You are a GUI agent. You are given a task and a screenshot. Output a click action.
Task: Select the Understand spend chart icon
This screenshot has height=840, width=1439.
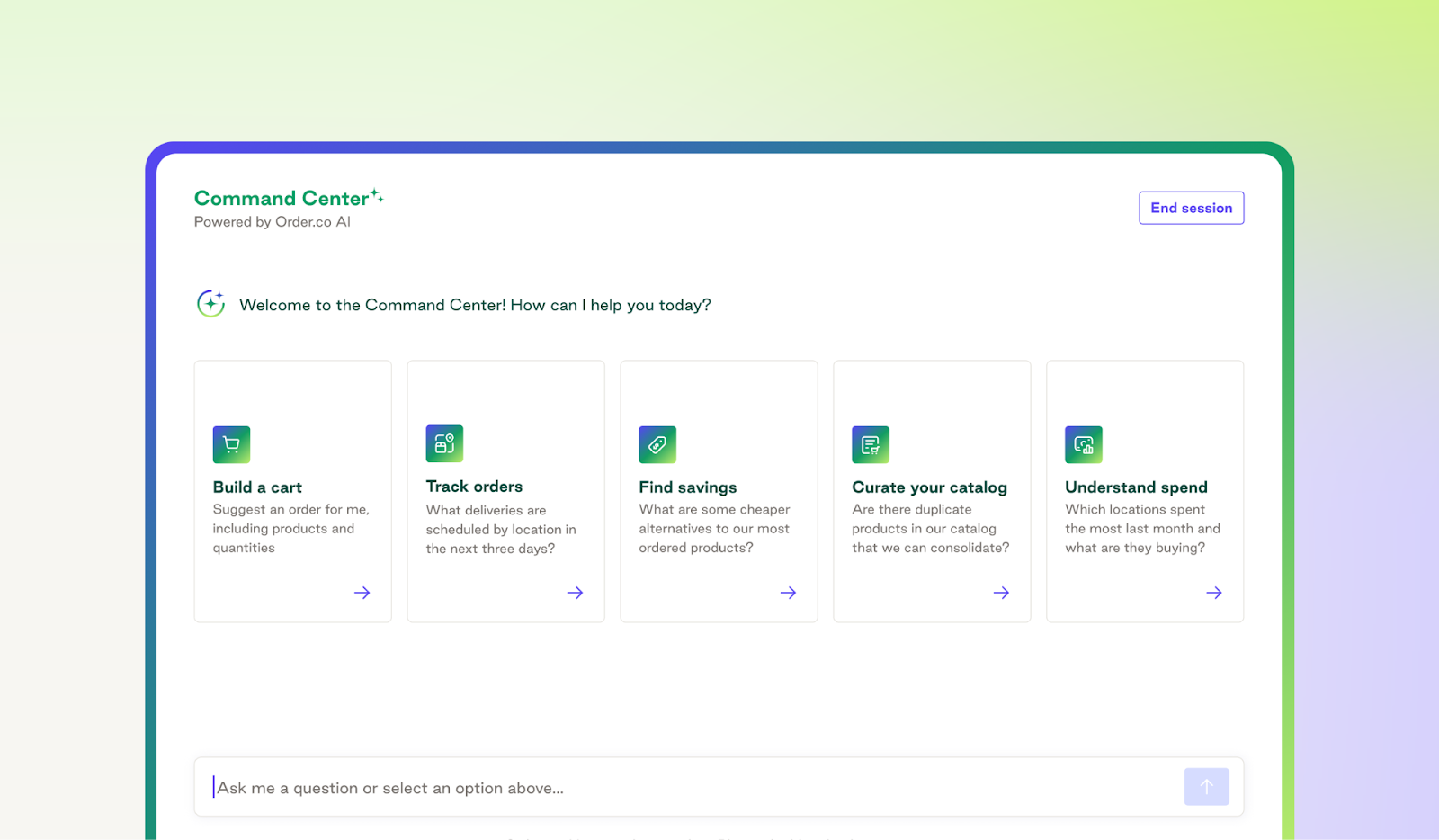click(1084, 443)
